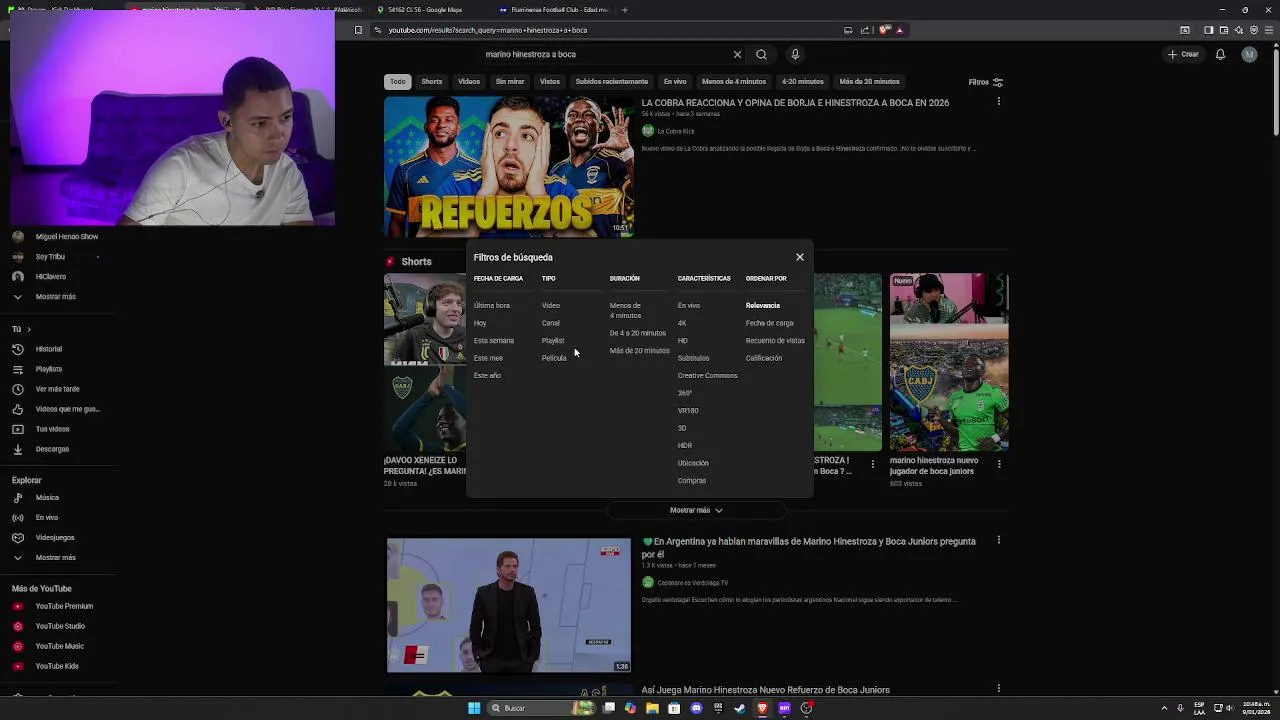The image size is (1280, 720).
Task: Select the Videos filter chip
Action: [x=469, y=81]
